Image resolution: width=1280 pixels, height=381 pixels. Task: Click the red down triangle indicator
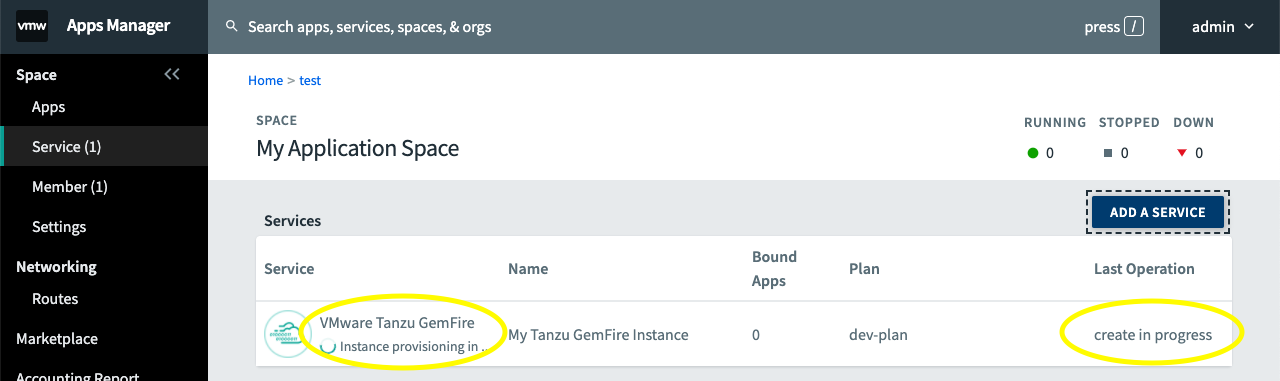point(1181,153)
